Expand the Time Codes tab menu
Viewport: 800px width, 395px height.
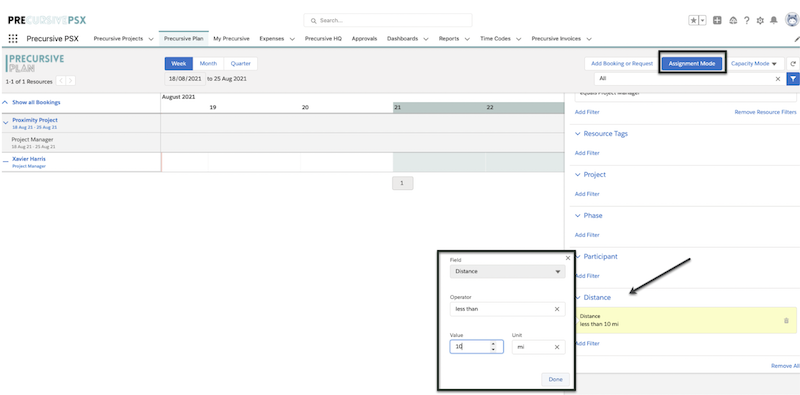(x=518, y=39)
